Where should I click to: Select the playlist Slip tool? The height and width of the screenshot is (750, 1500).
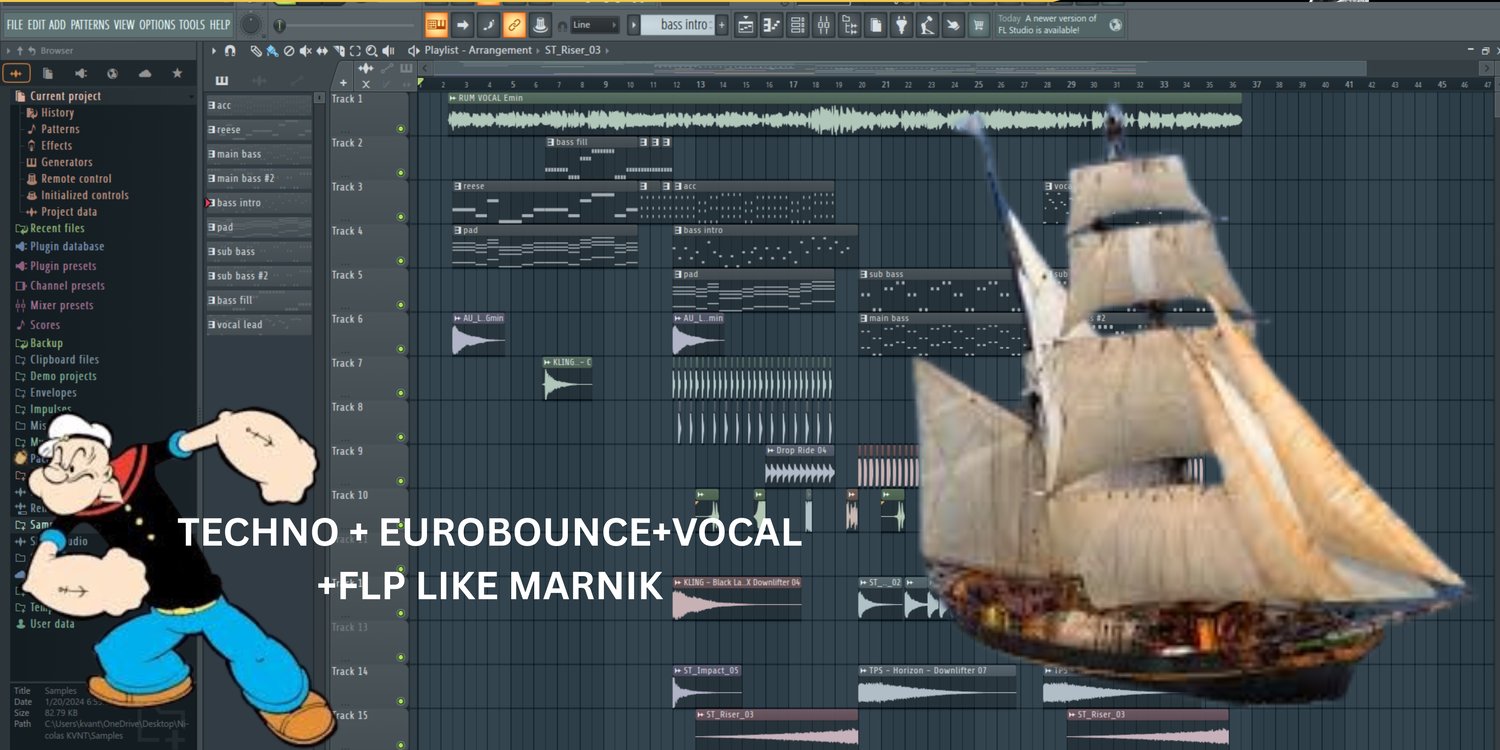pyautogui.click(x=322, y=50)
